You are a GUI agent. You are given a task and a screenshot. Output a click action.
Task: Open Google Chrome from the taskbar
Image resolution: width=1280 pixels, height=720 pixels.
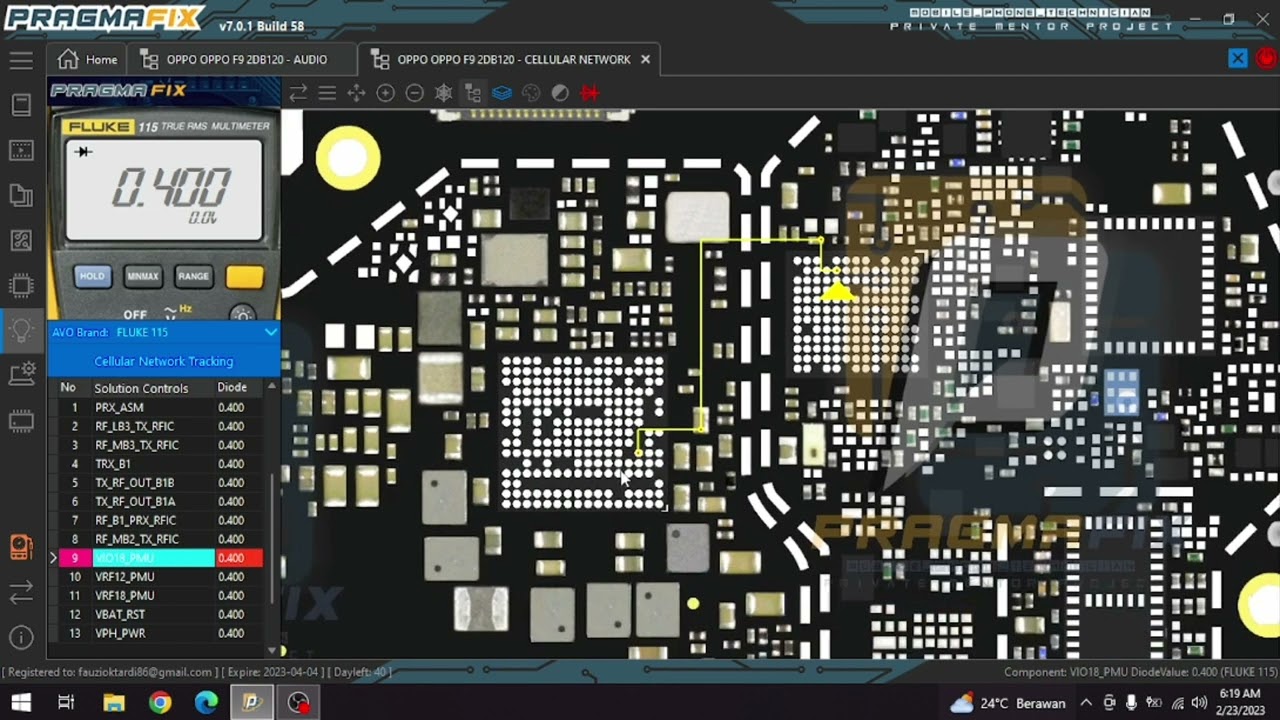[x=160, y=703]
